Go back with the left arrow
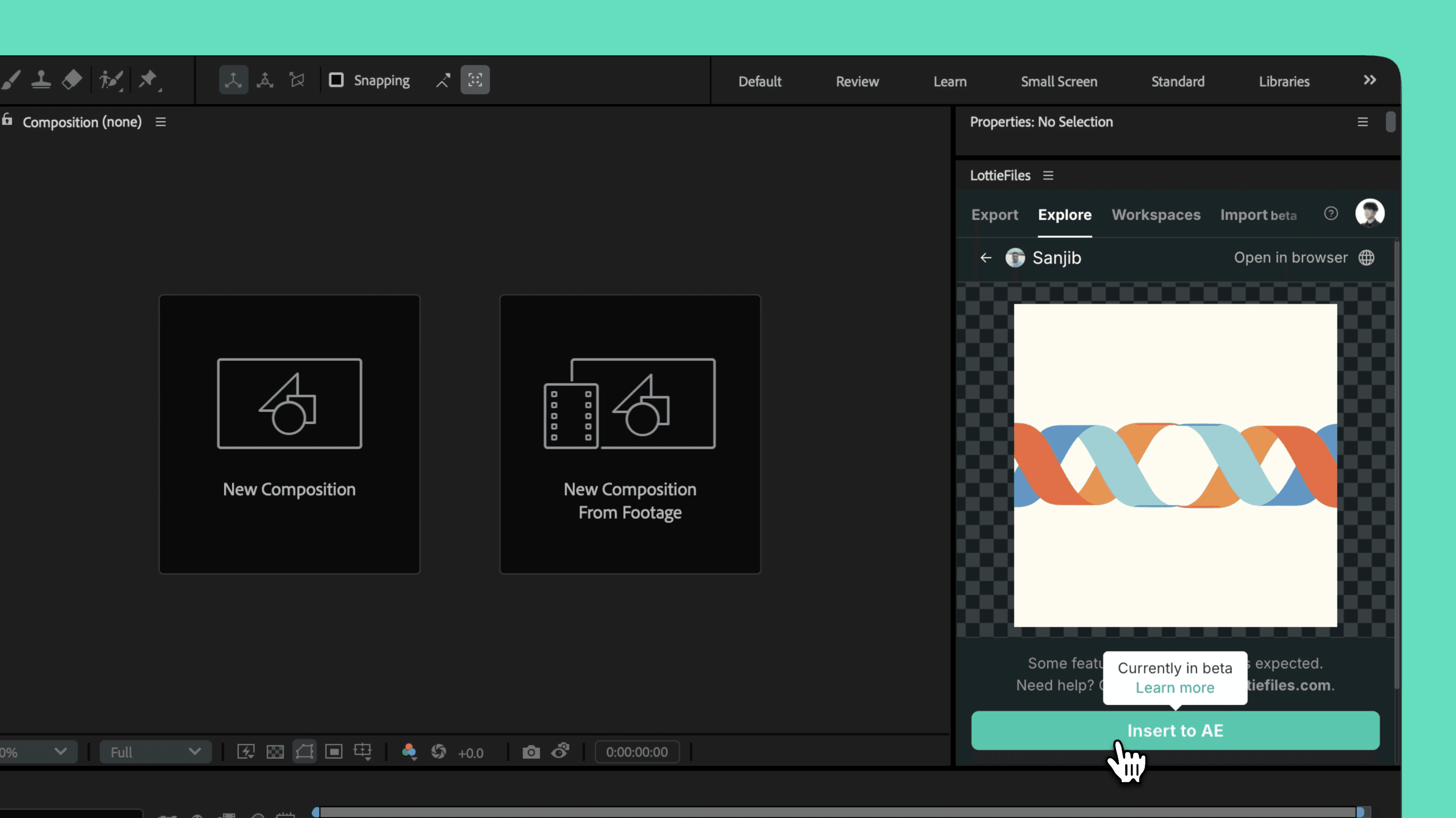 pyautogui.click(x=986, y=258)
